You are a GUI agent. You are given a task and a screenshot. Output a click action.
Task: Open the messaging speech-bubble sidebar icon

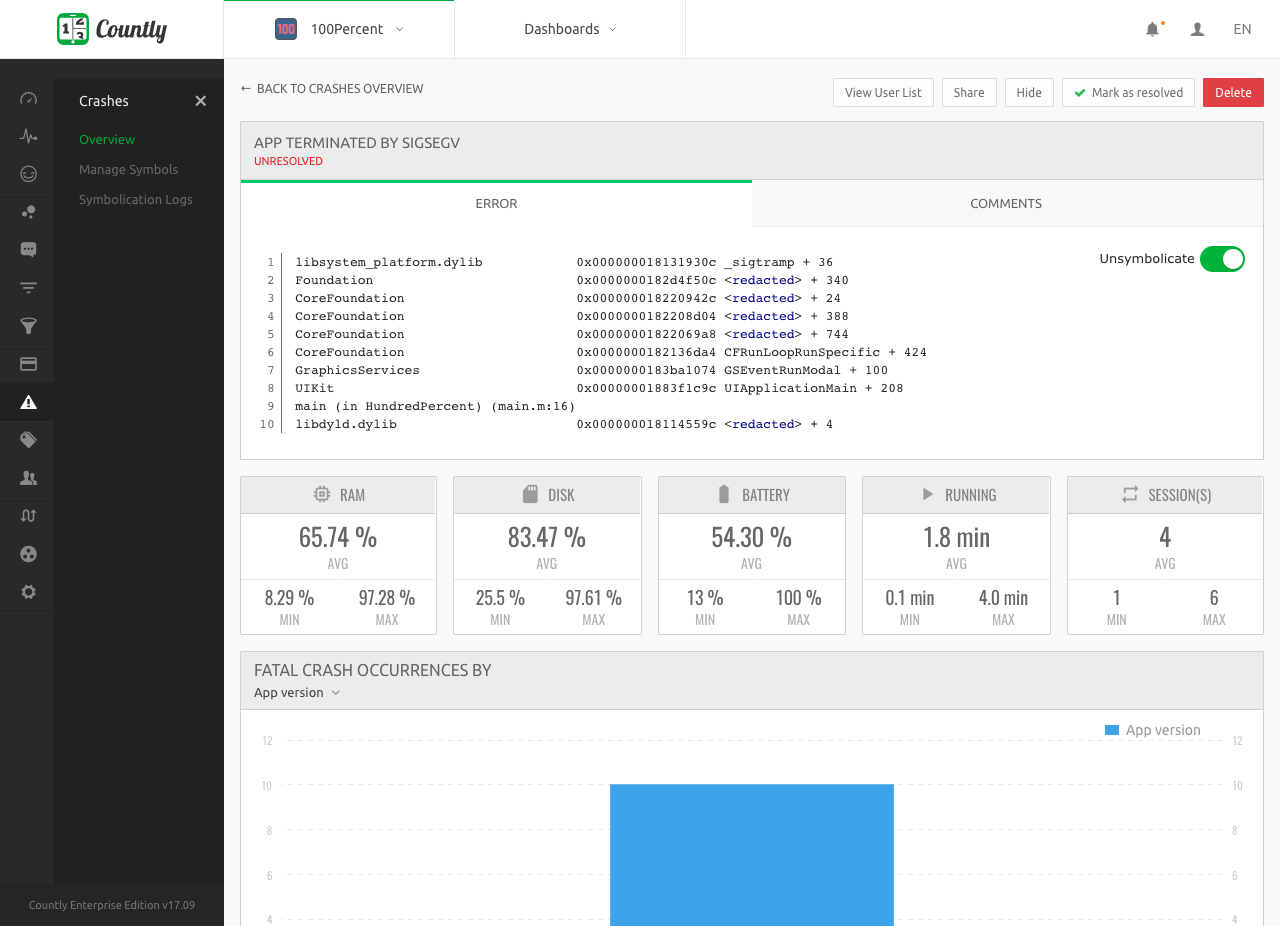28,250
